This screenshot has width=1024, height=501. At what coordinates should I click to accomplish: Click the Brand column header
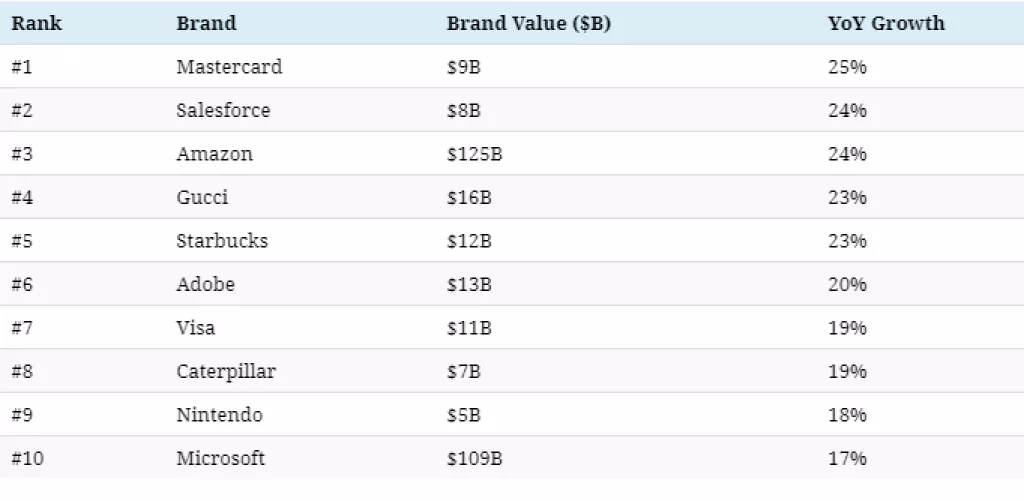tap(206, 23)
